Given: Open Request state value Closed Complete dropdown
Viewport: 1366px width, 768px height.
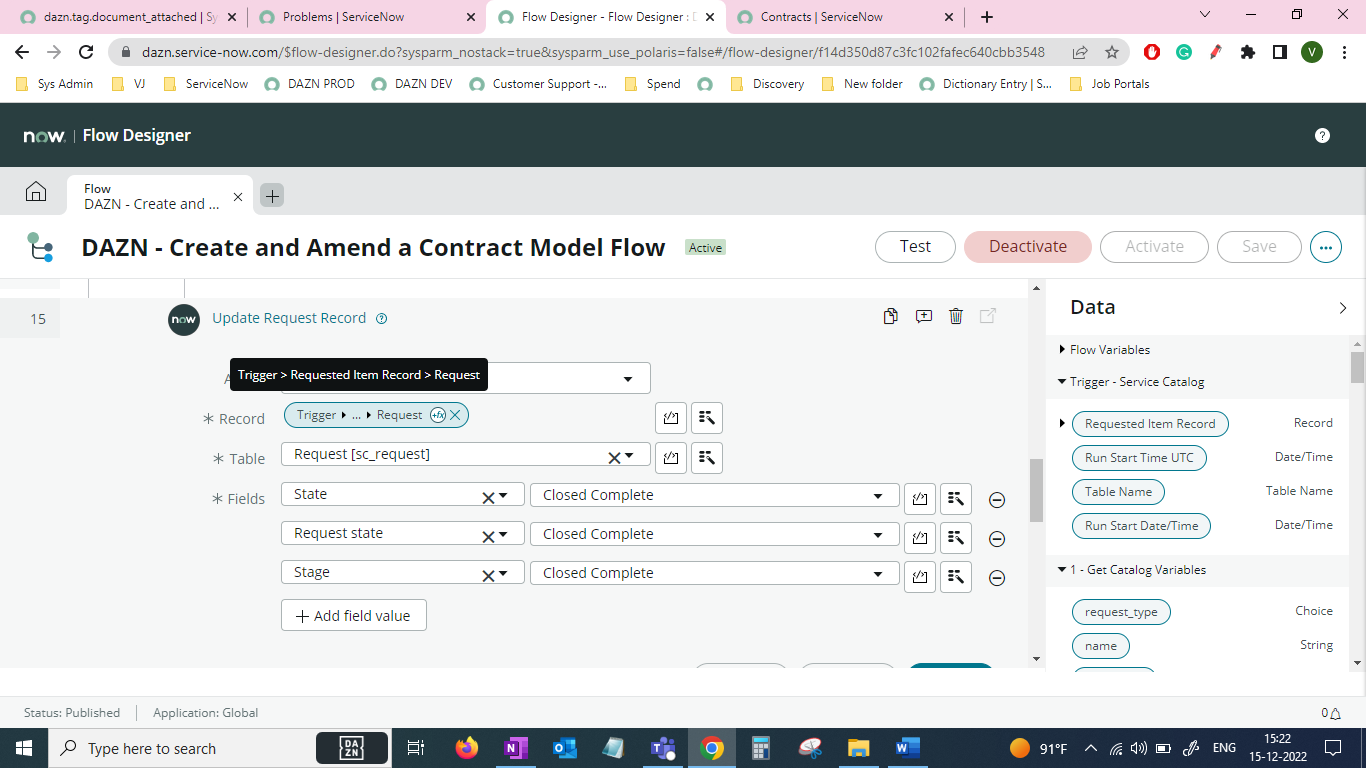Looking at the screenshot, I should tap(715, 534).
